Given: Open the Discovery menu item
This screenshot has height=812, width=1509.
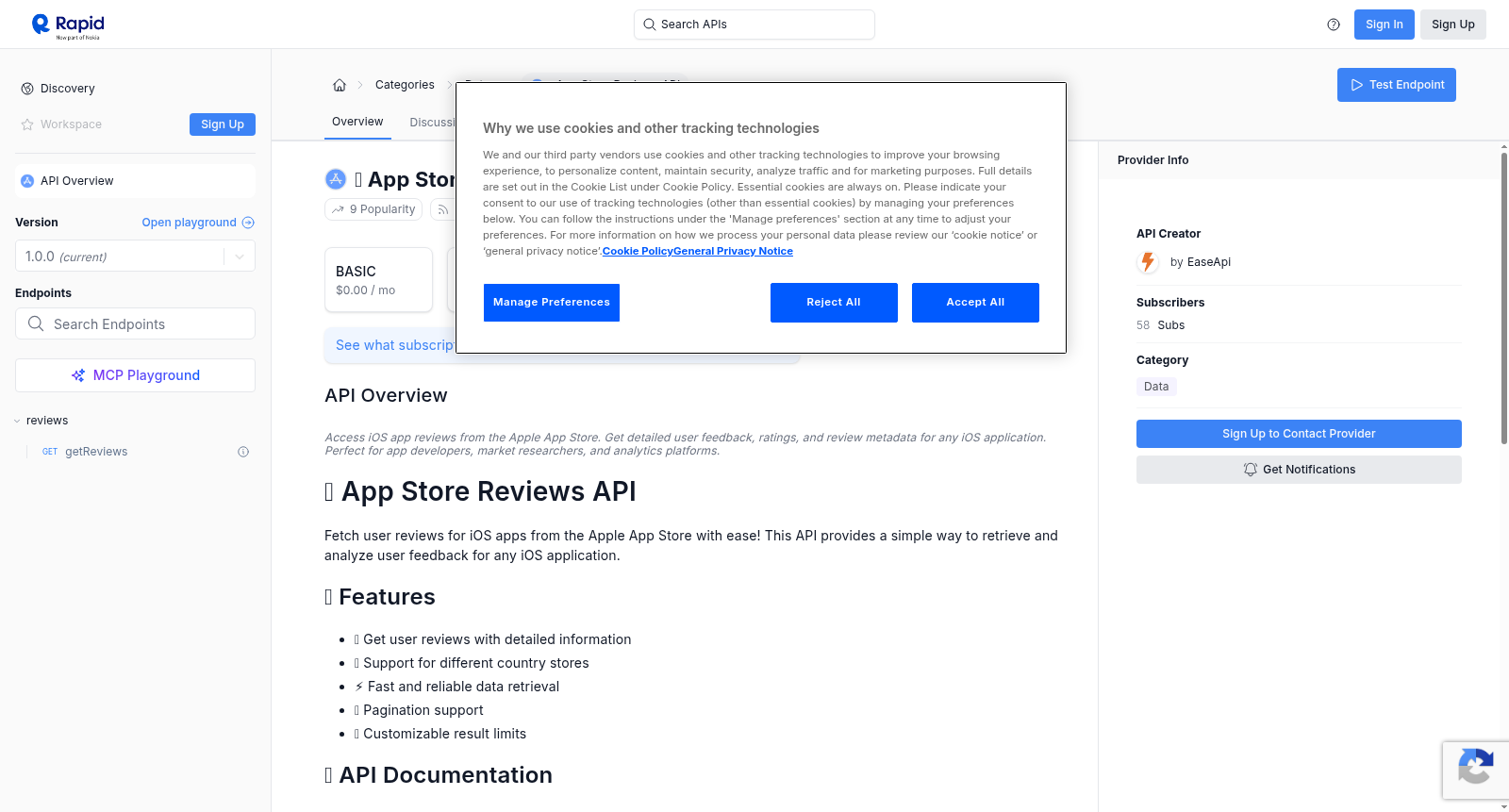Looking at the screenshot, I should (x=68, y=89).
